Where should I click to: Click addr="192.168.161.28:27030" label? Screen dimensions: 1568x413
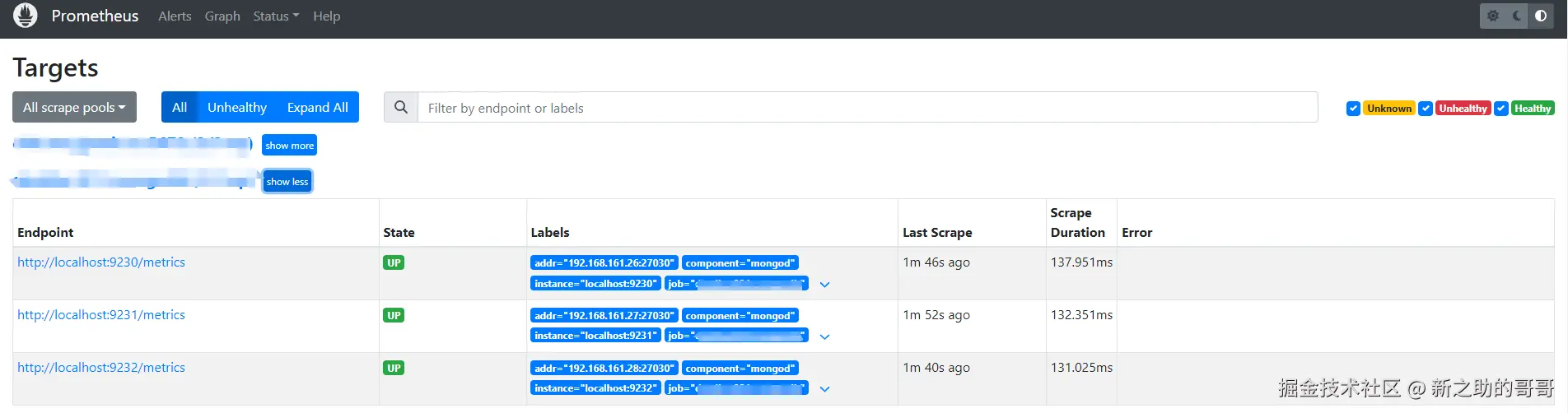point(604,368)
